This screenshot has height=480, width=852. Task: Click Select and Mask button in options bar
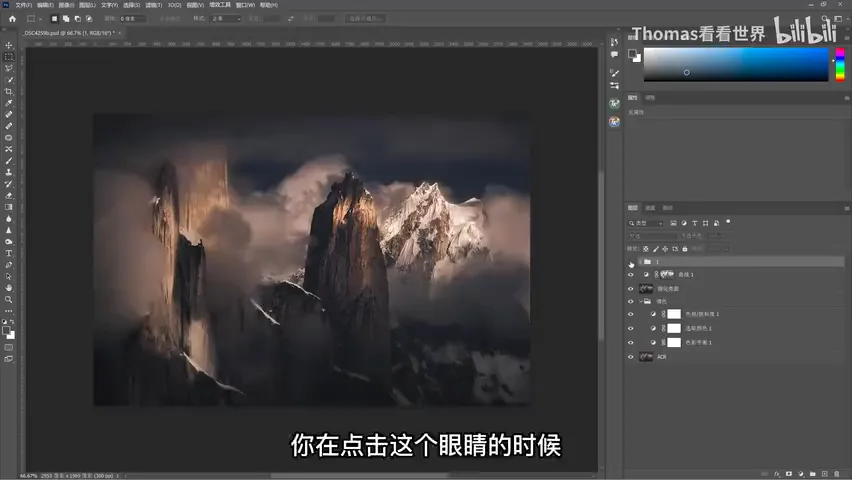coord(366,18)
